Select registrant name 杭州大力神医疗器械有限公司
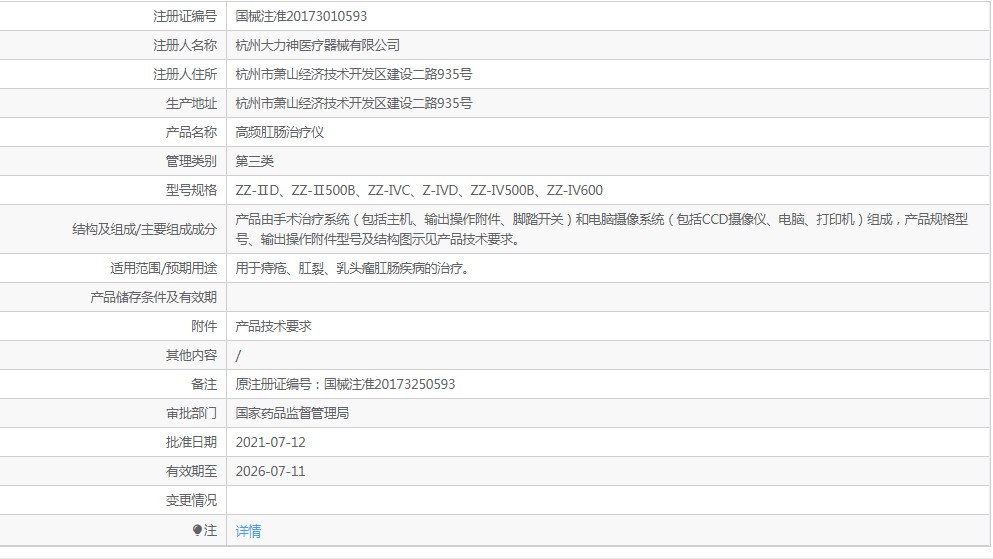This screenshot has width=993, height=559. [x=317, y=45]
